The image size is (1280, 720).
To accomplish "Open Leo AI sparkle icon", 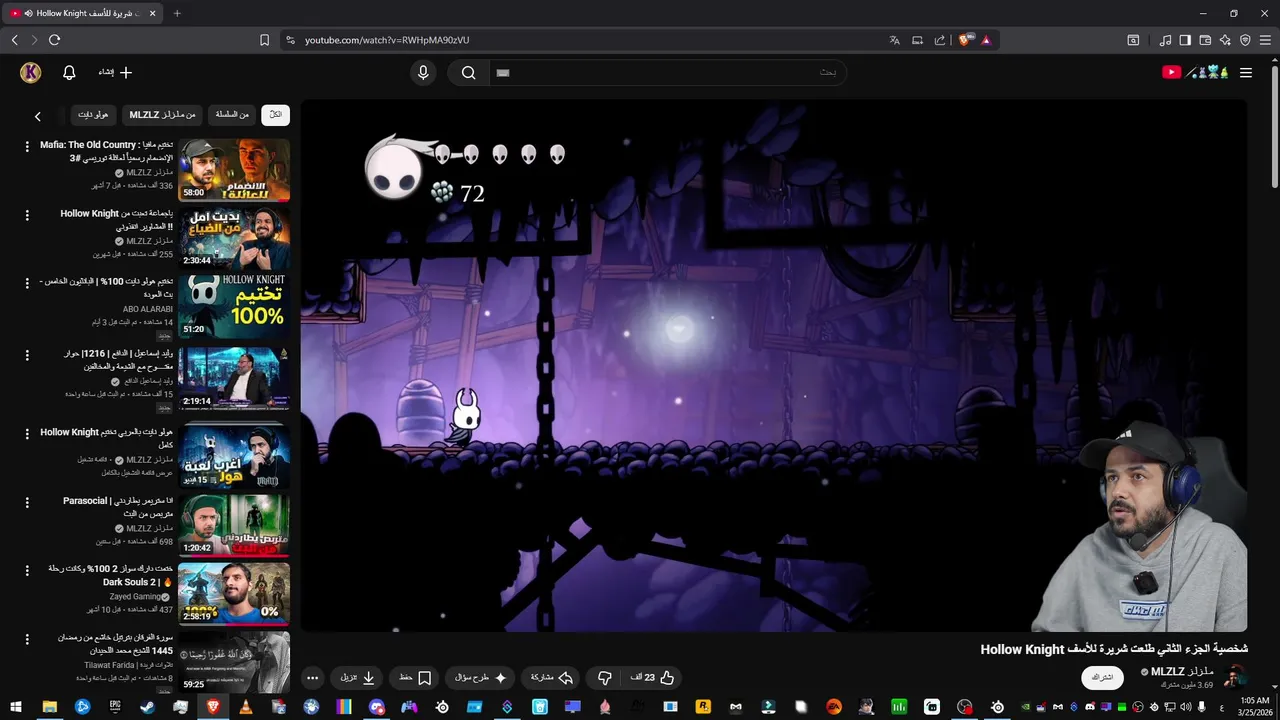I will pos(1225,40).
